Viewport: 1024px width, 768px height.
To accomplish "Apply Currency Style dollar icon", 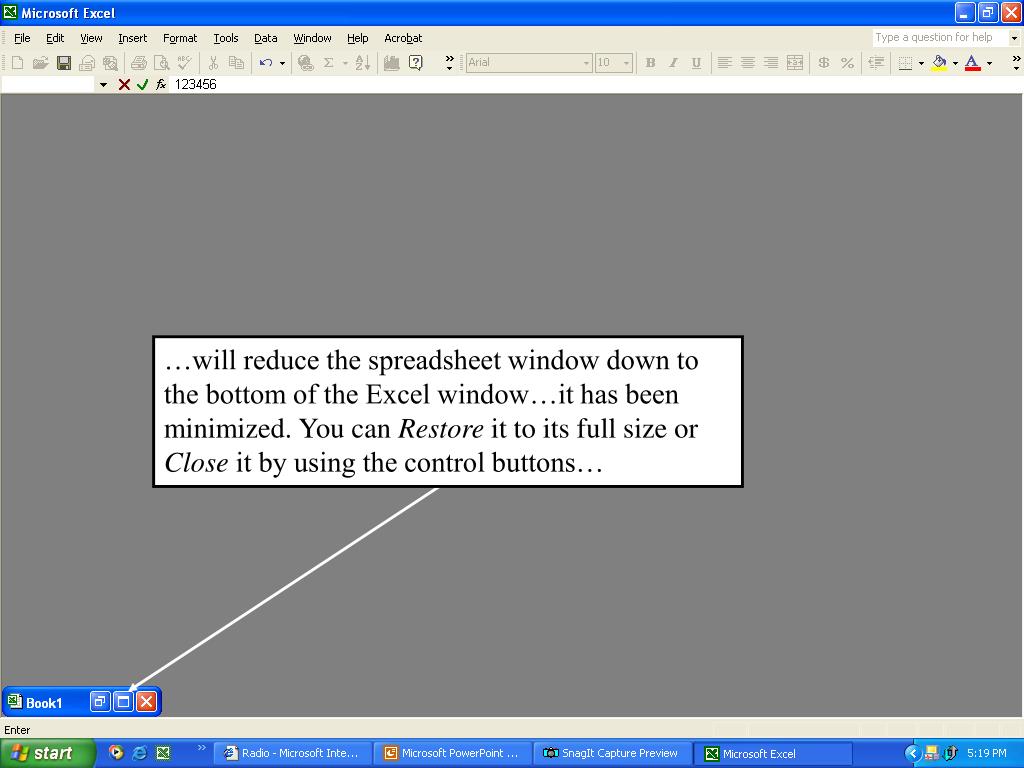I will pyautogui.click(x=824, y=63).
